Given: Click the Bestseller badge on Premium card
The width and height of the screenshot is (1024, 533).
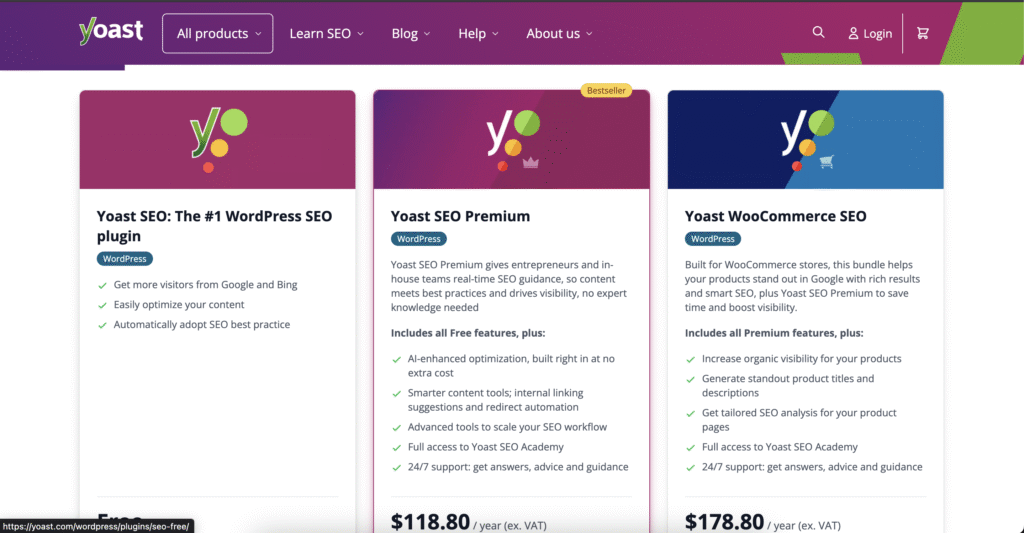Looking at the screenshot, I should pyautogui.click(x=606, y=91).
